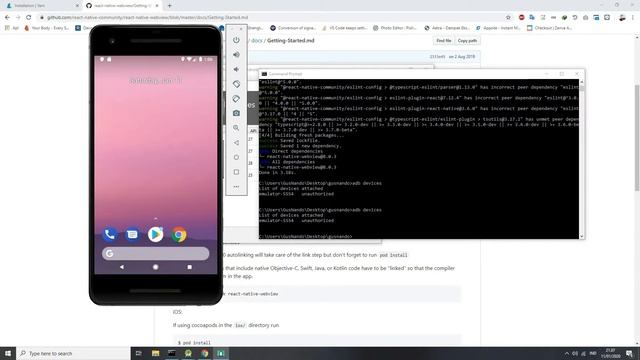The image size is (640, 360).
Task: Reload the GitHub page
Action: [29, 18]
